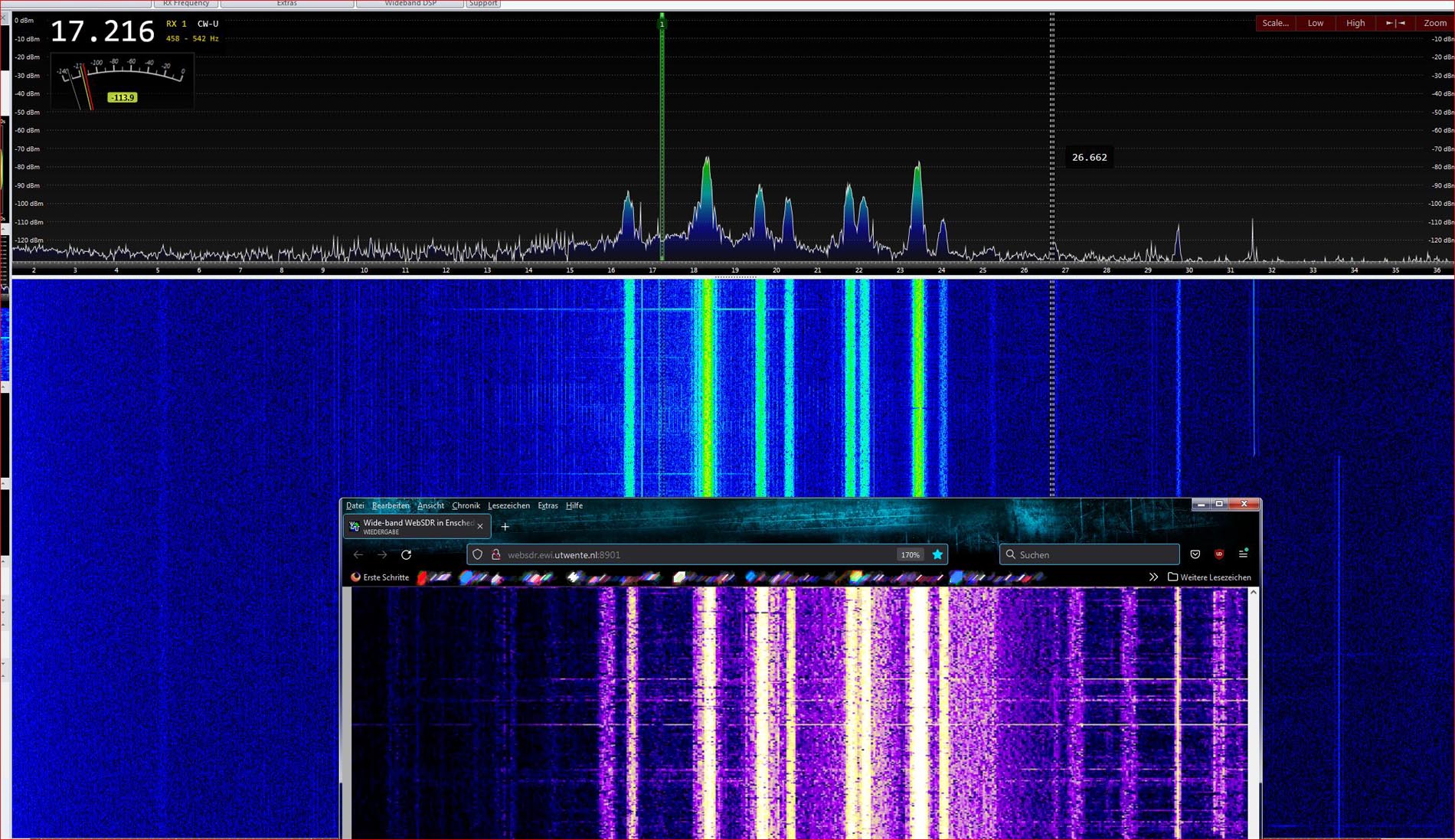Open the Firefox Extras menu
Viewport: 1455px width, 840px height.
(548, 506)
